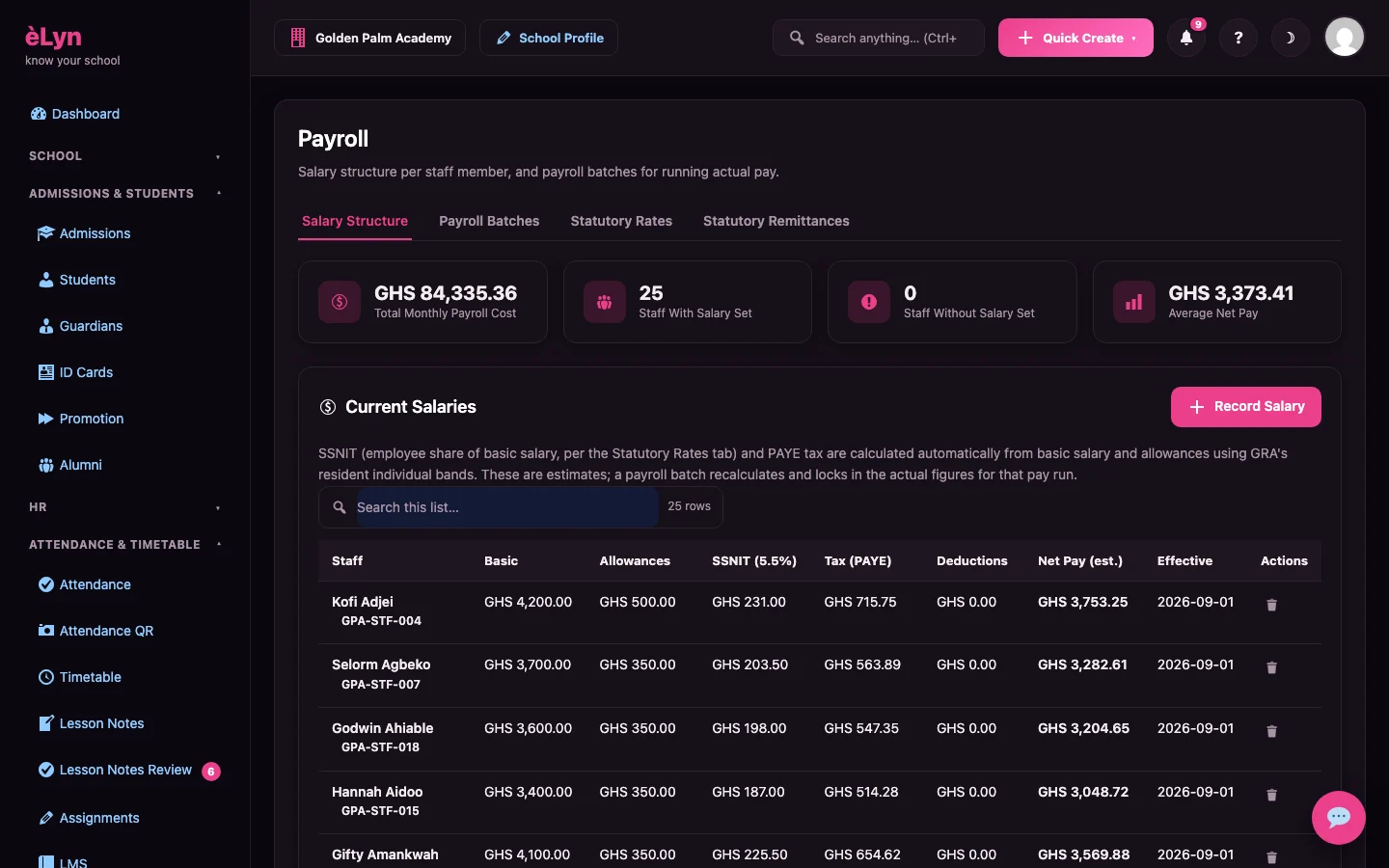Image resolution: width=1389 pixels, height=868 pixels.
Task: Open the School Profile button
Action: click(x=549, y=38)
